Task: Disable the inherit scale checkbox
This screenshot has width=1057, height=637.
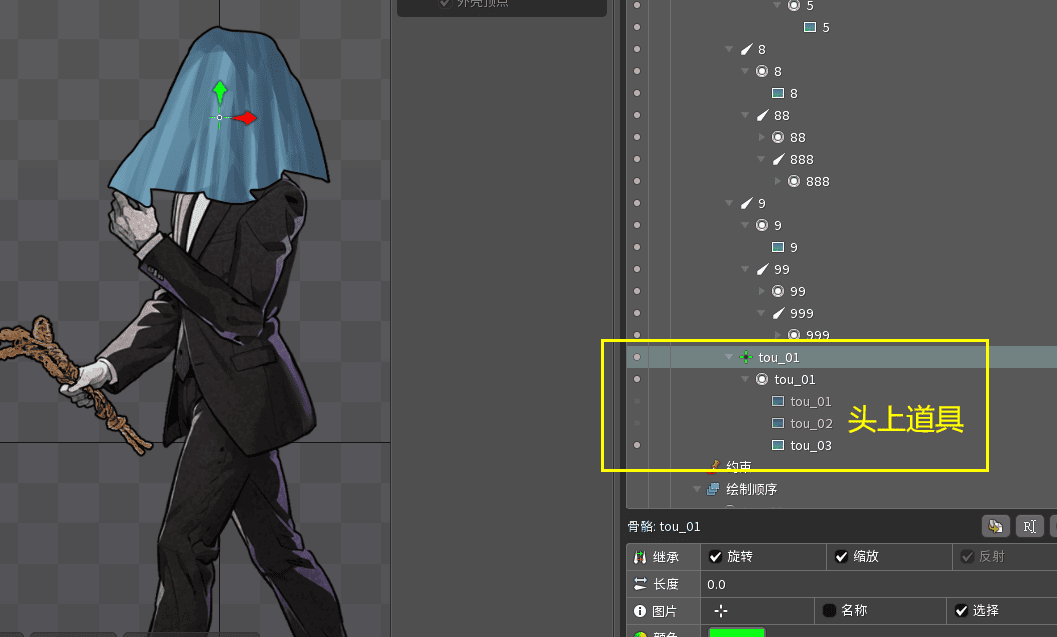Action: tap(841, 557)
